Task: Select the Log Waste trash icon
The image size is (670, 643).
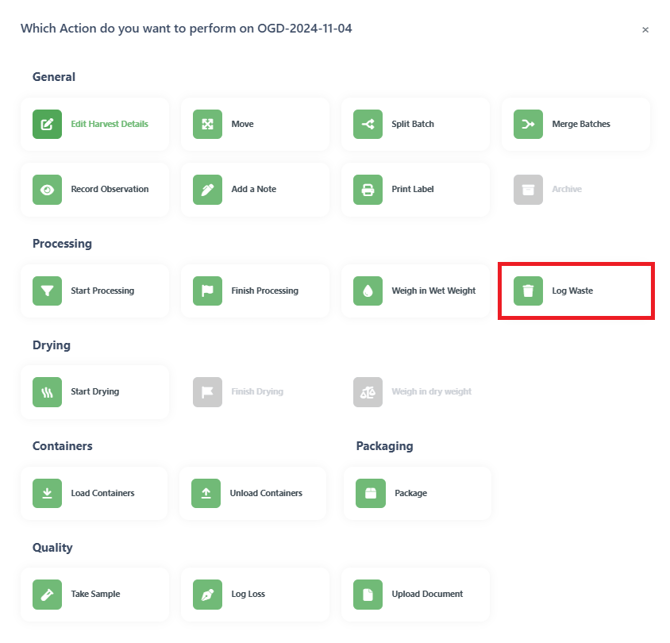Action: [x=528, y=291]
